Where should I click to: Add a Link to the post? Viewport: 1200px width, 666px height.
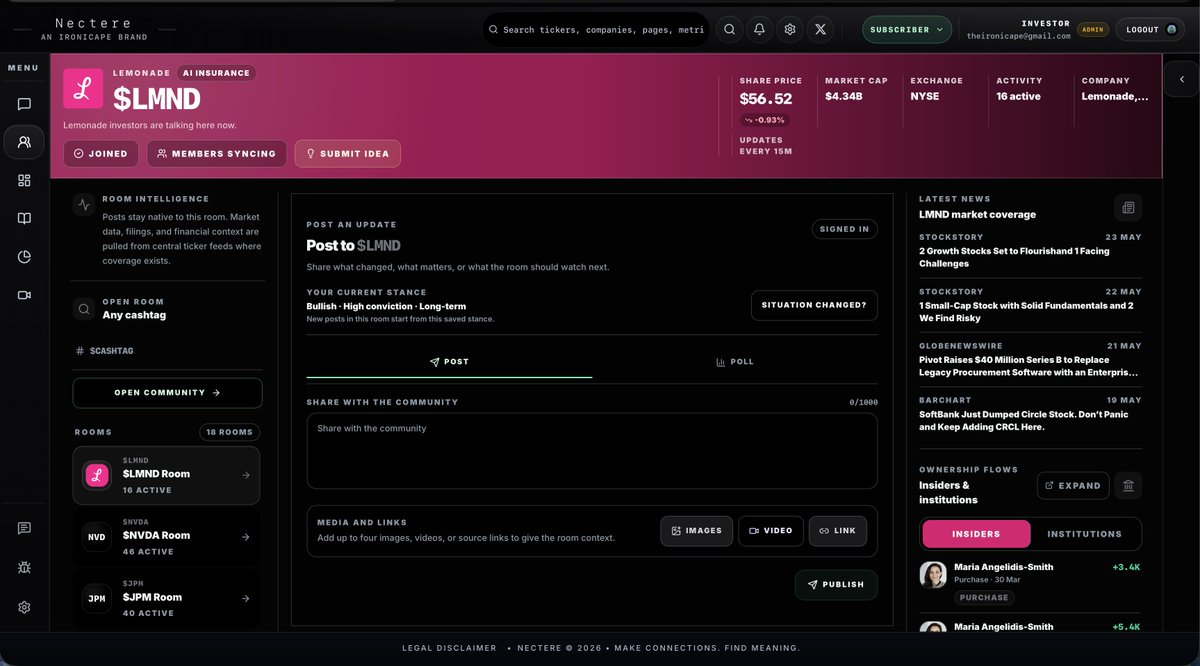click(x=838, y=530)
